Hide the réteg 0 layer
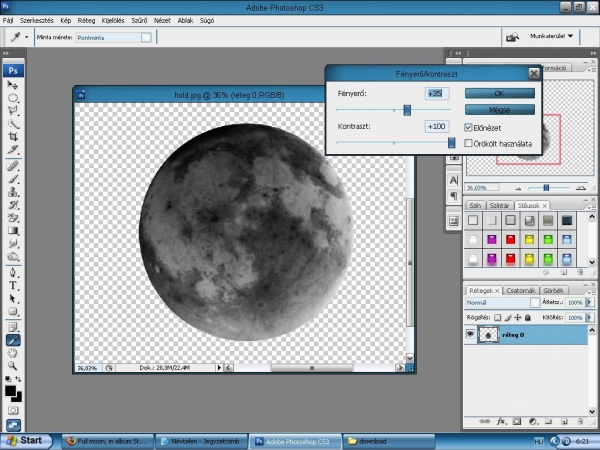Screen dimensions: 600x450 pos(470,334)
